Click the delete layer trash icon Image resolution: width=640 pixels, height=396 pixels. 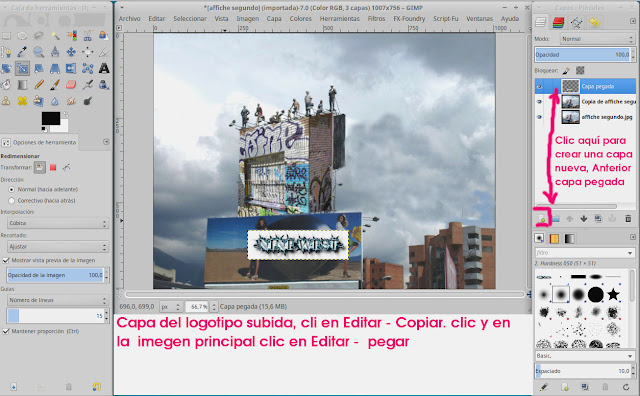(628, 219)
